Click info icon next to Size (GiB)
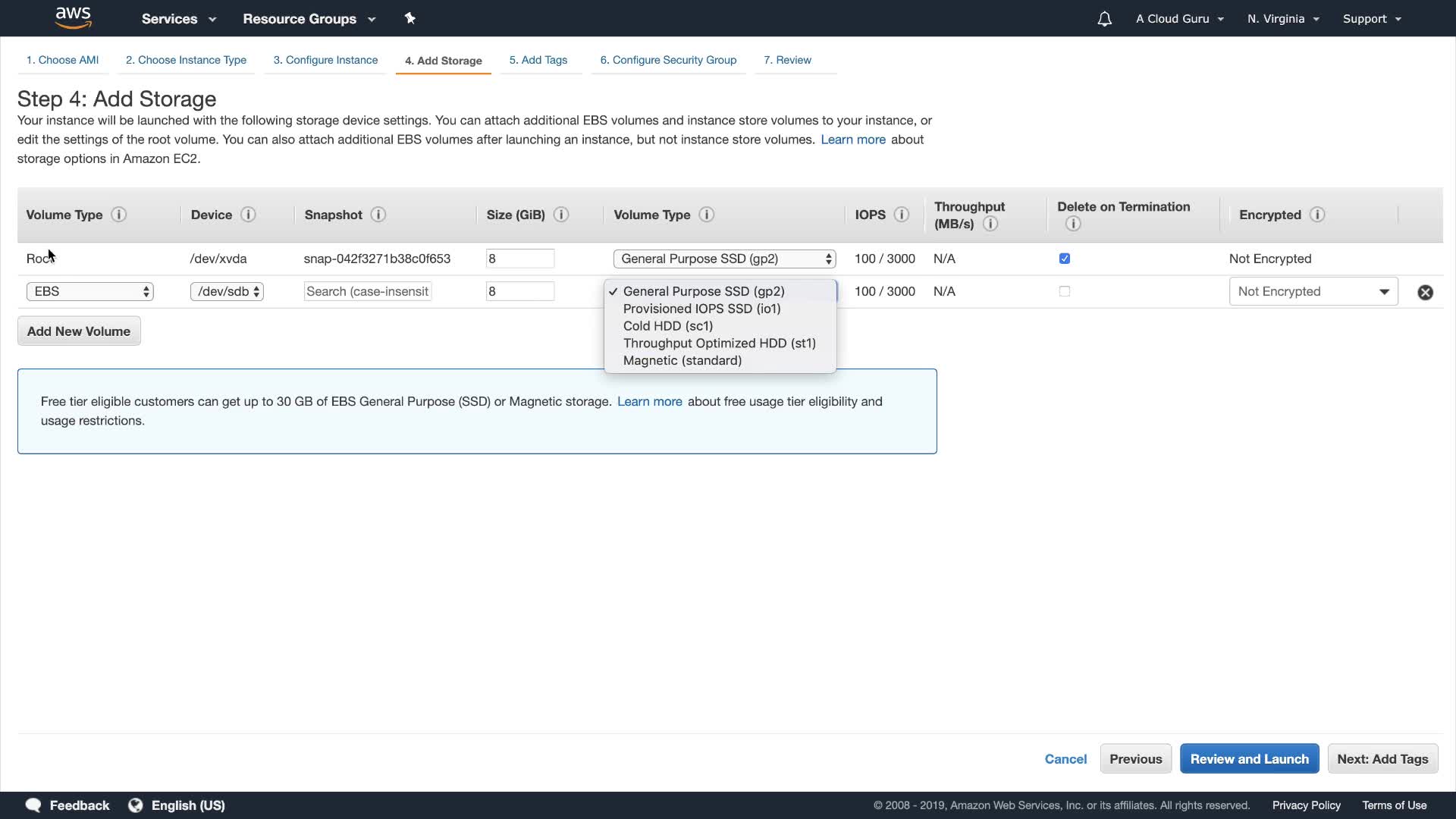Screen dimensions: 1456x819 pos(561,215)
